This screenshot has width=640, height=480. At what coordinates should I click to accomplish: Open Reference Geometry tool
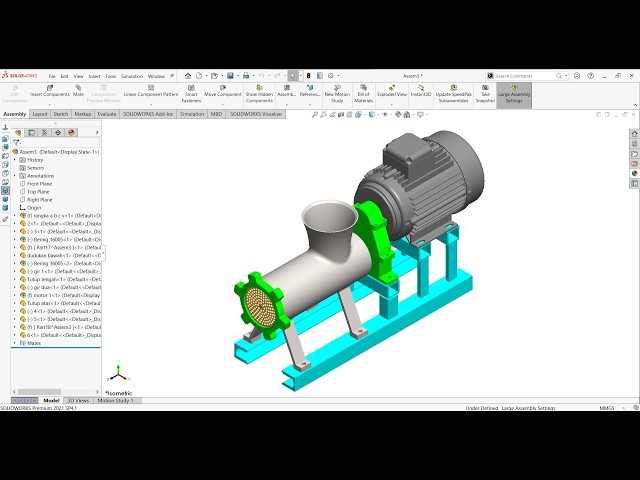(x=310, y=91)
